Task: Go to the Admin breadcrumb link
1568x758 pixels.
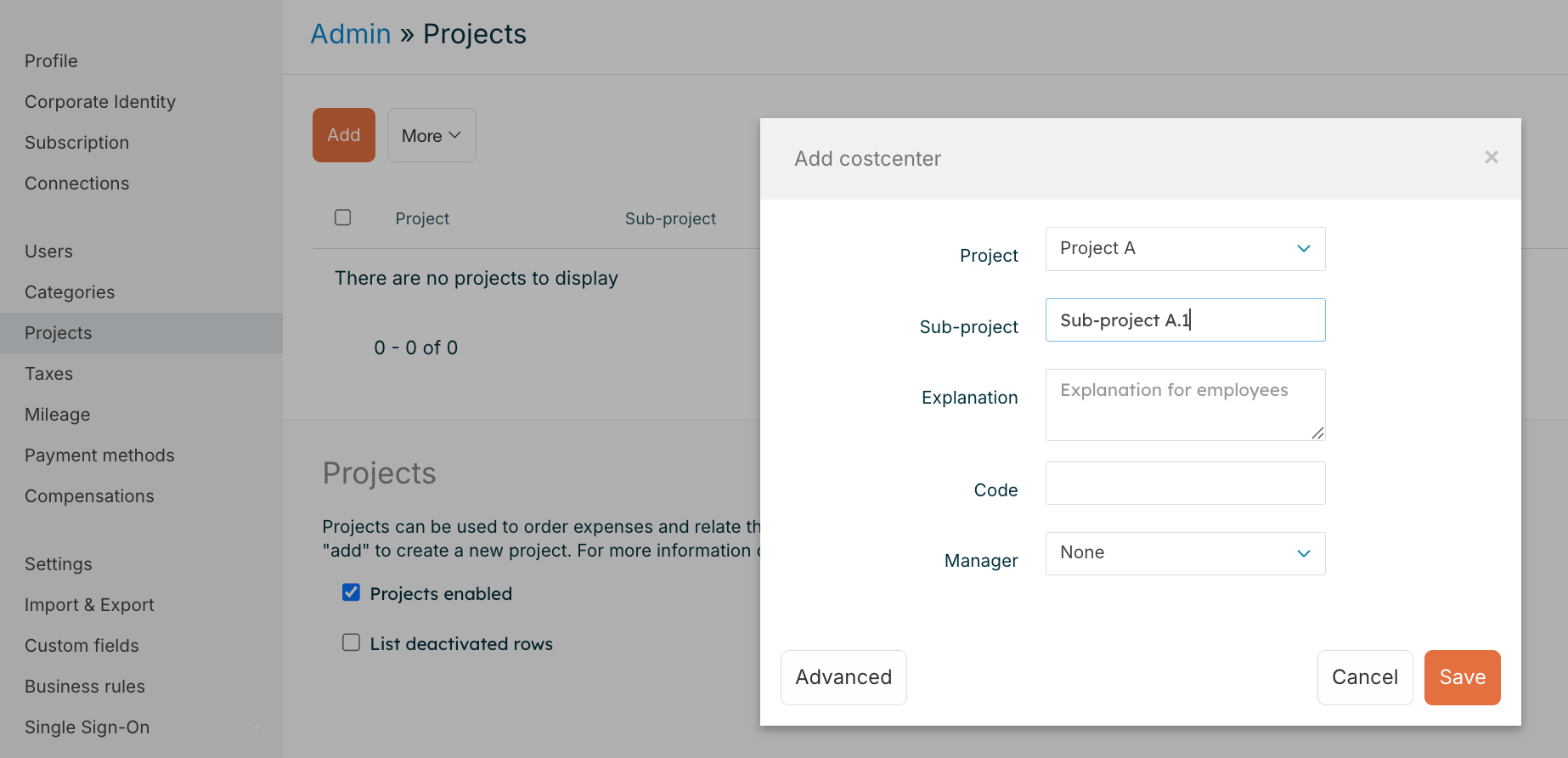Action: point(351,34)
